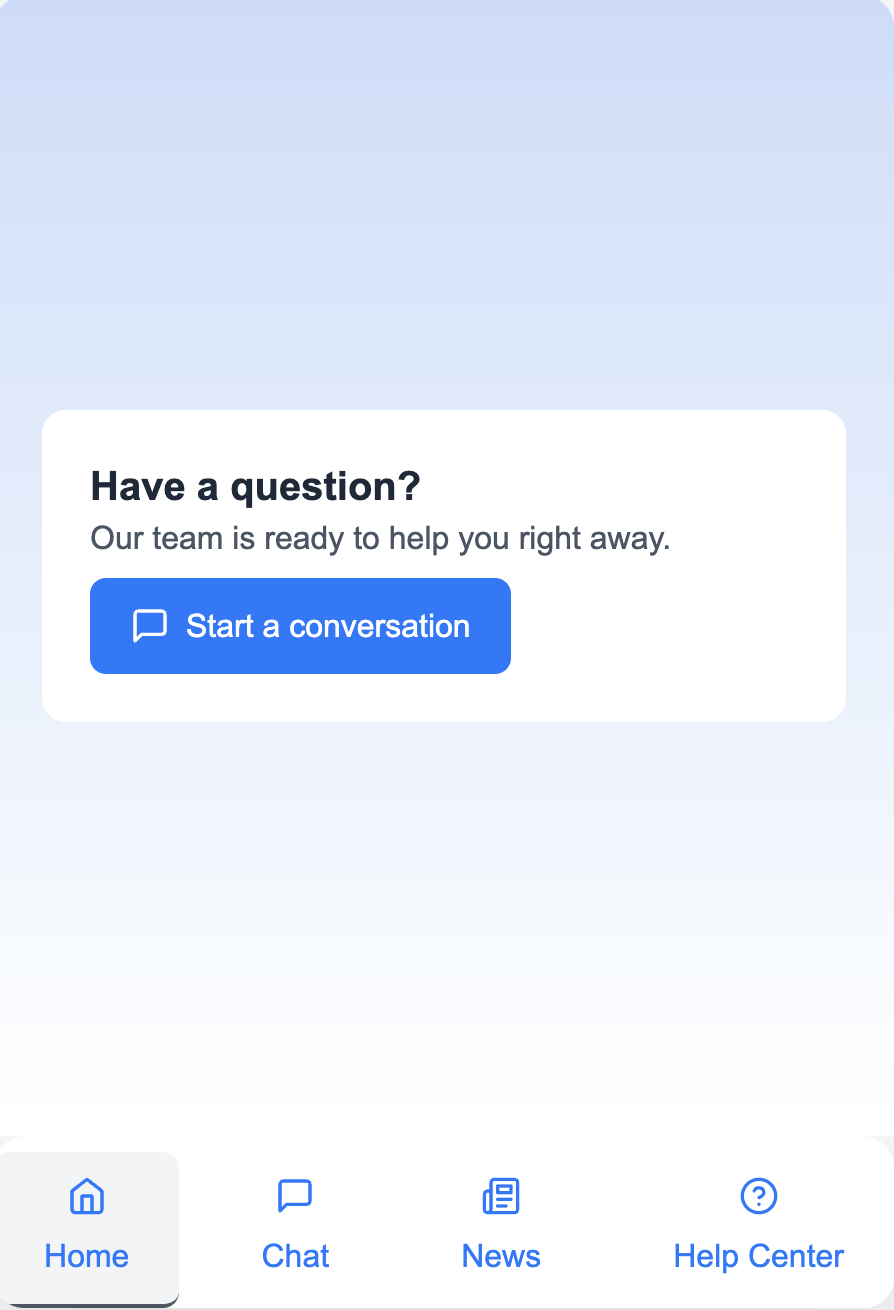
Task: Click the News label in the navigation bar
Action: pyautogui.click(x=500, y=1255)
